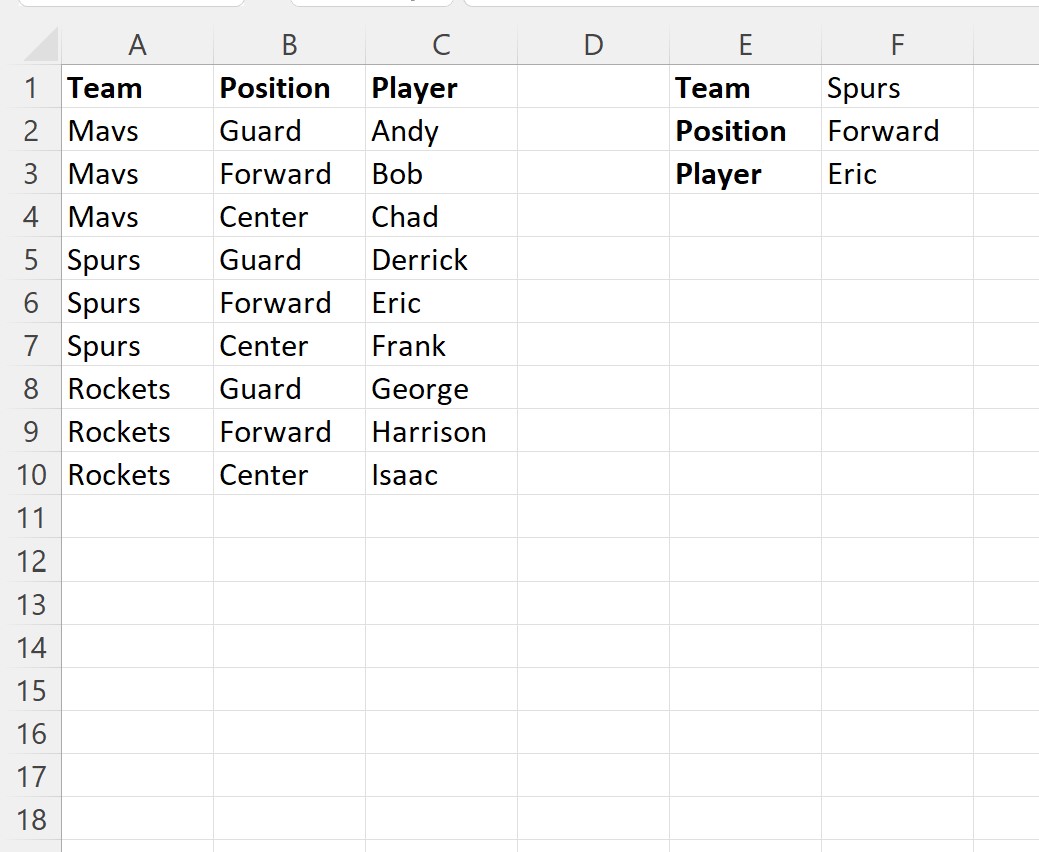The height and width of the screenshot is (852, 1039).
Task: Select cell F1 containing Spurs
Action: coord(897,87)
